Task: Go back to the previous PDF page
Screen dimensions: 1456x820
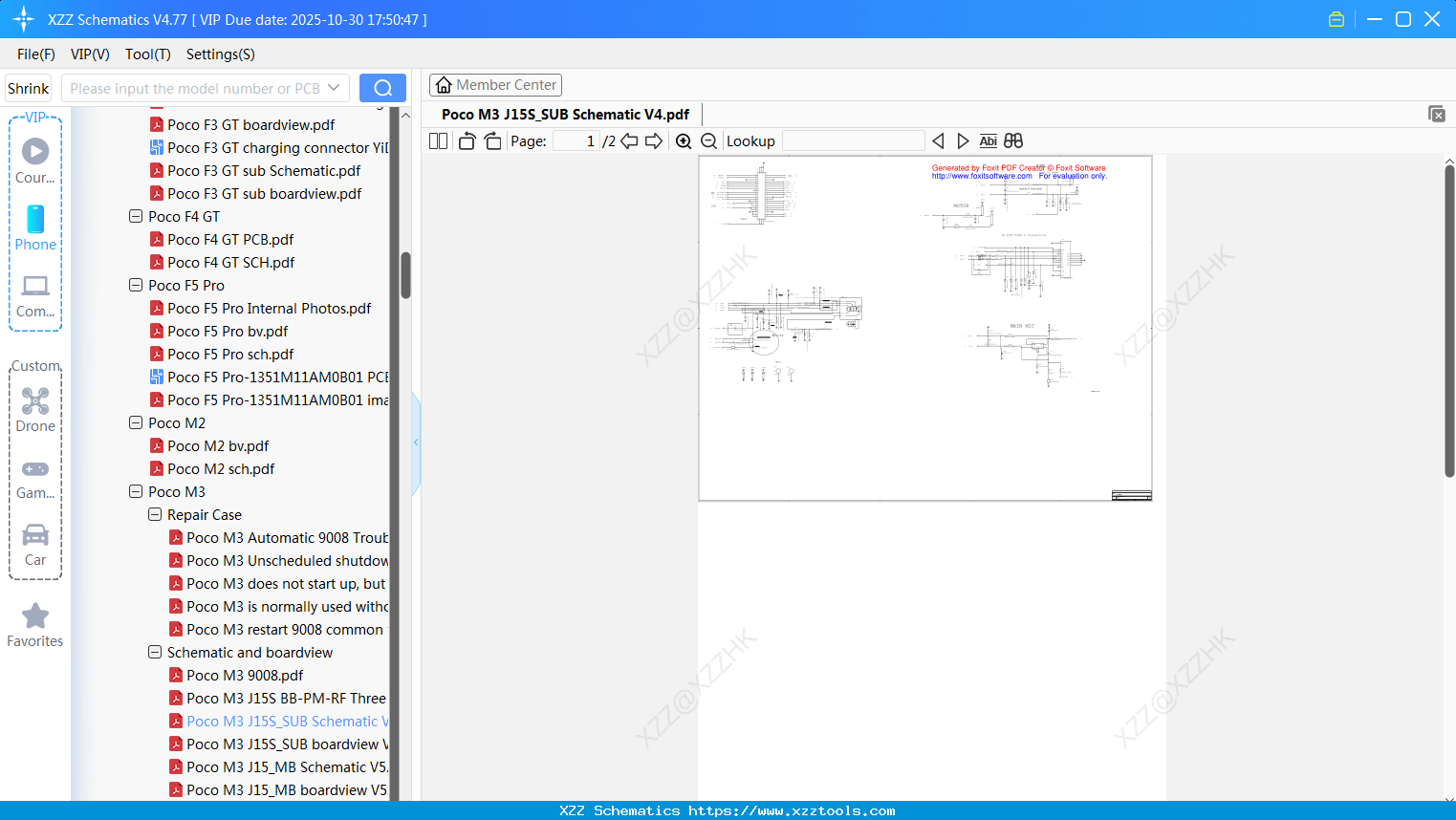Action: click(628, 140)
